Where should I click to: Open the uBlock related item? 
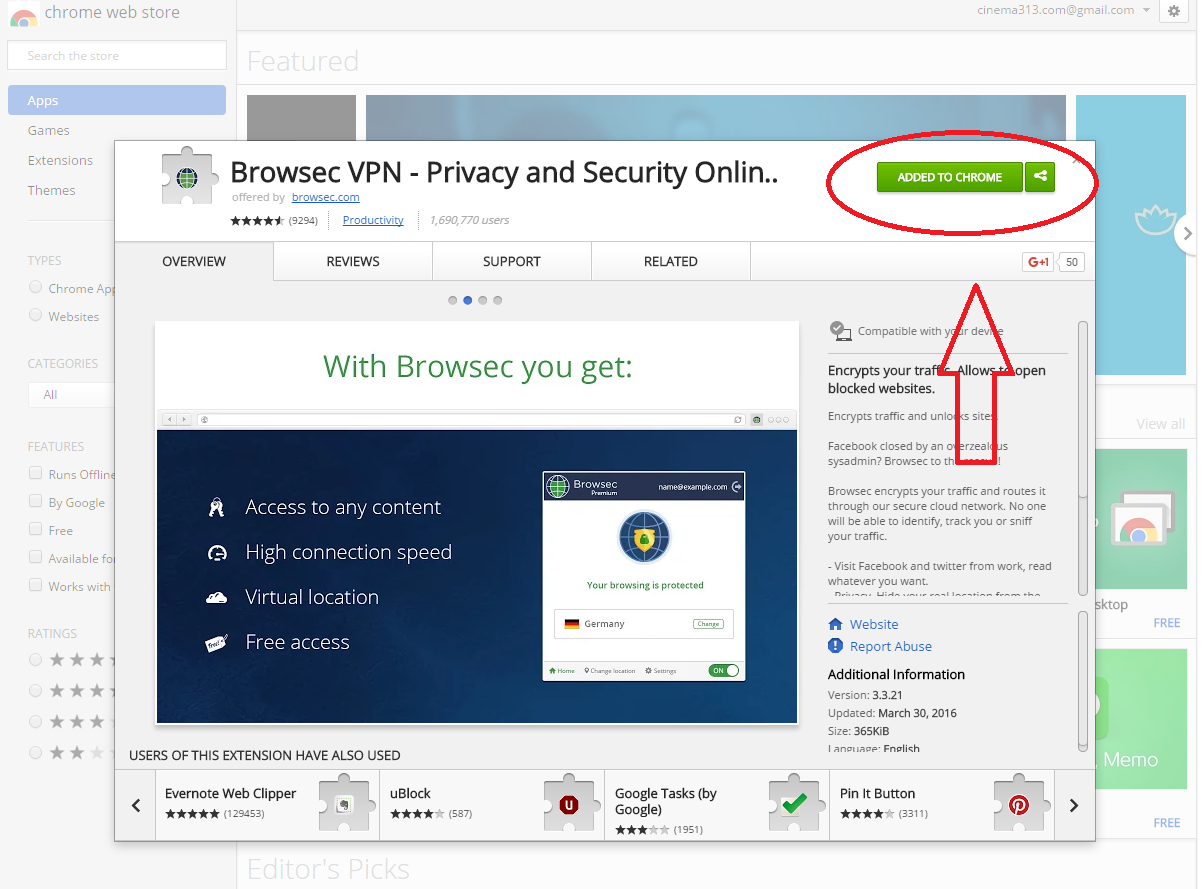pos(492,805)
